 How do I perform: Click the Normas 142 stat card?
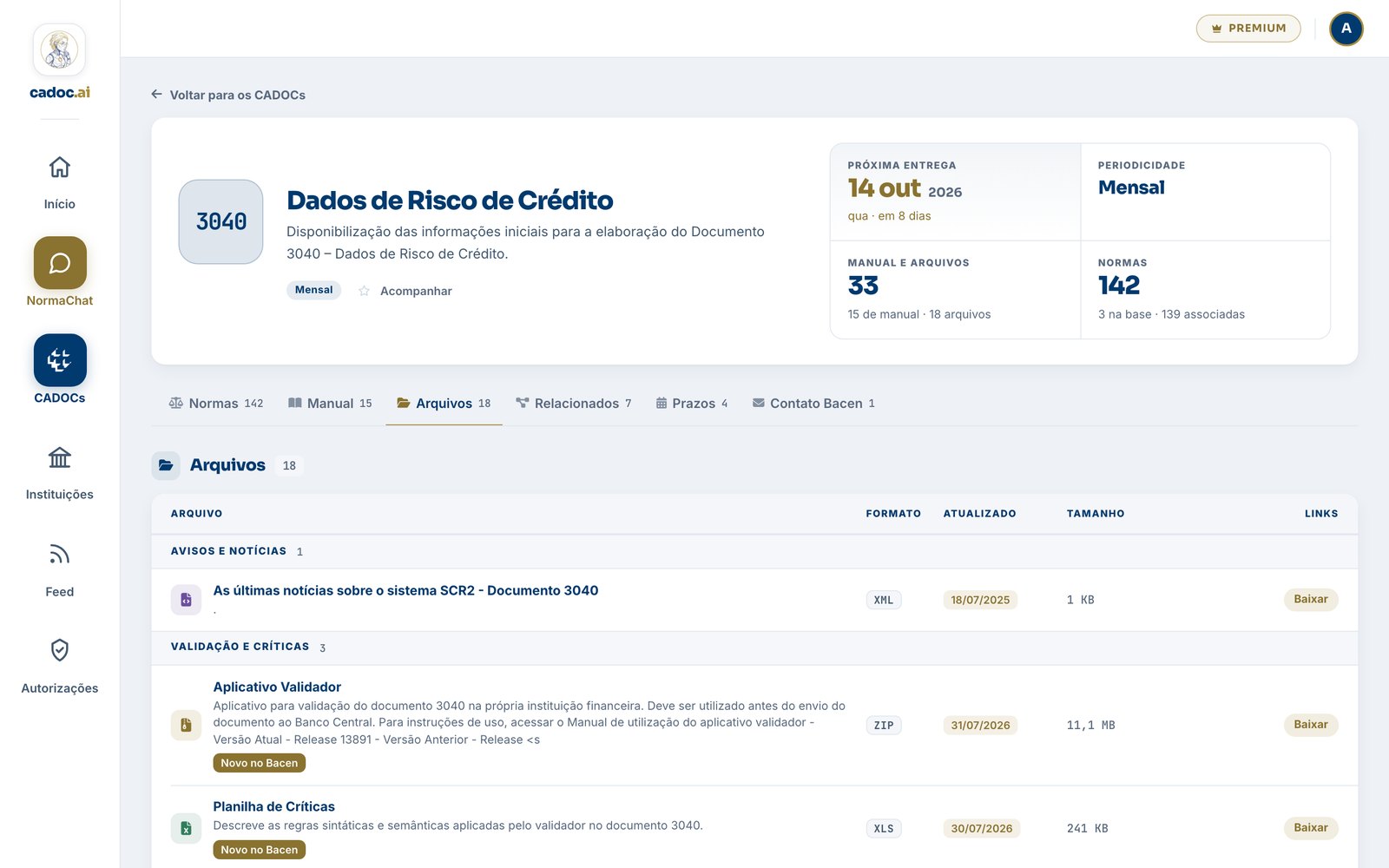pyautogui.click(x=1206, y=290)
